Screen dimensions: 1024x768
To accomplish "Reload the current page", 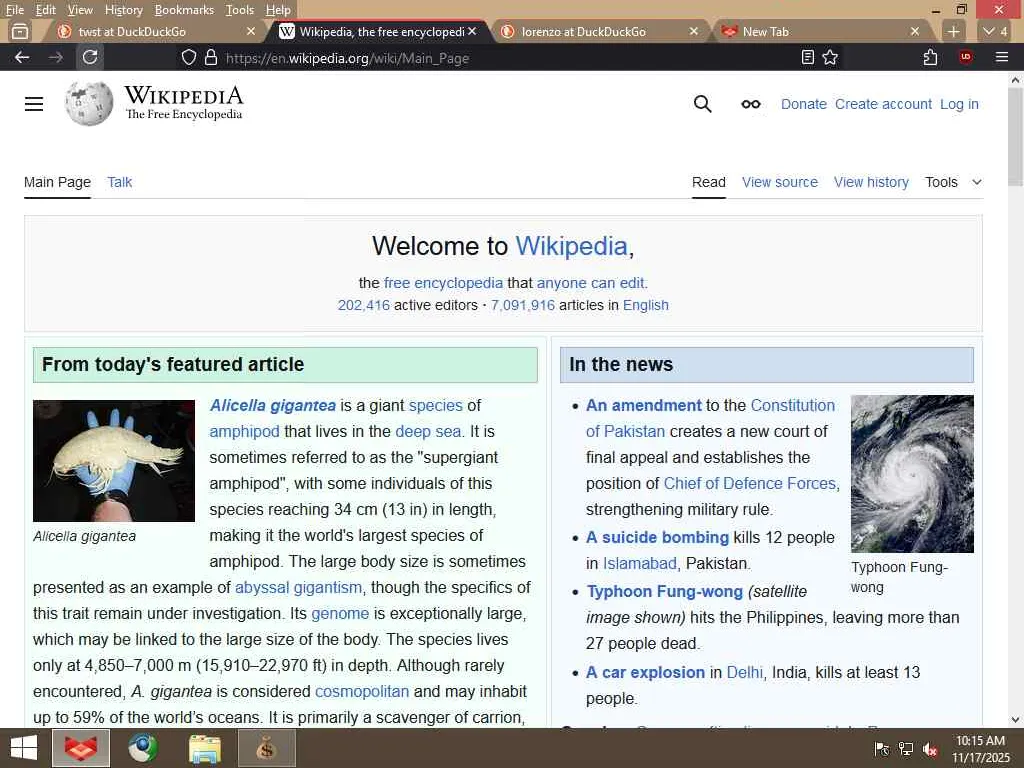I will tap(90, 57).
